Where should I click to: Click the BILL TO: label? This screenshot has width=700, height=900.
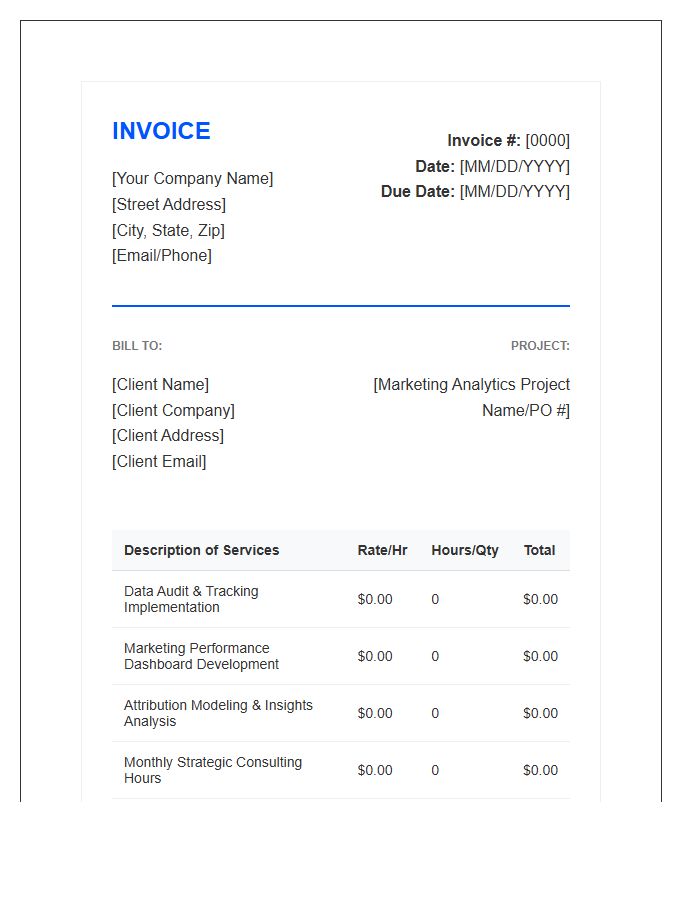137,346
